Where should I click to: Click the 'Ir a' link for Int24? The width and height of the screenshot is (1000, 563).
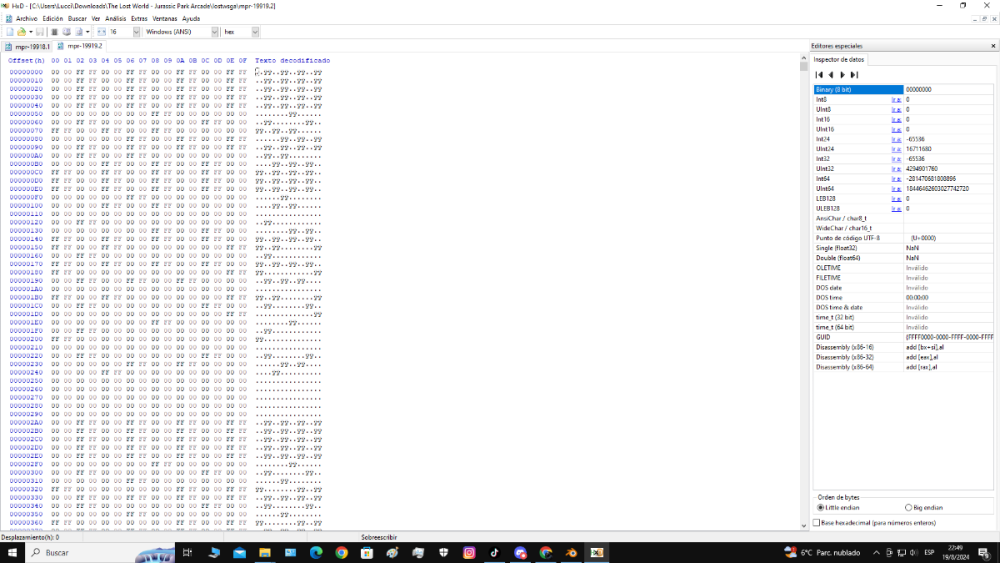(x=896, y=139)
